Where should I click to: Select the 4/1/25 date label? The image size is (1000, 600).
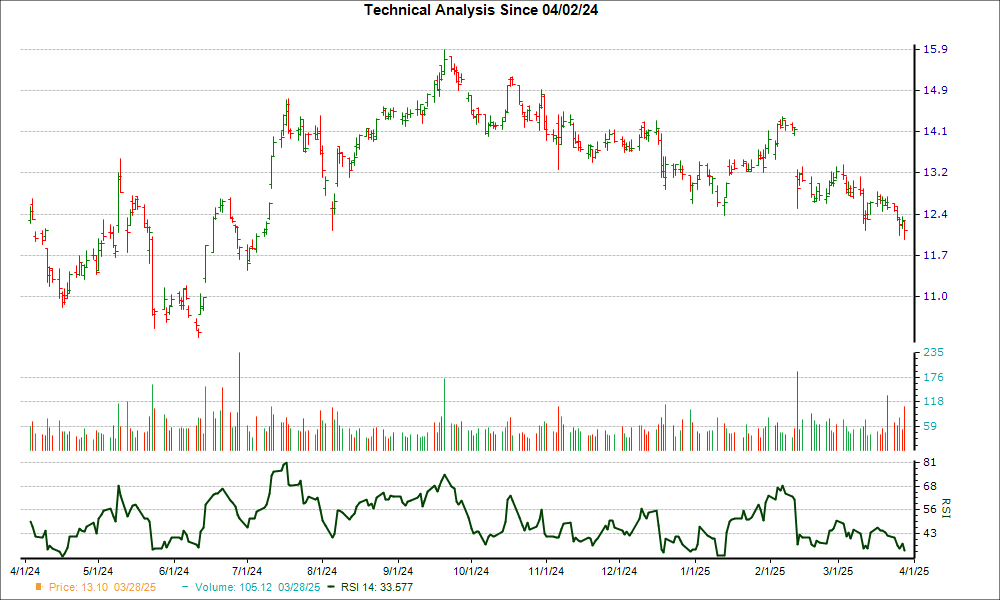(914, 571)
